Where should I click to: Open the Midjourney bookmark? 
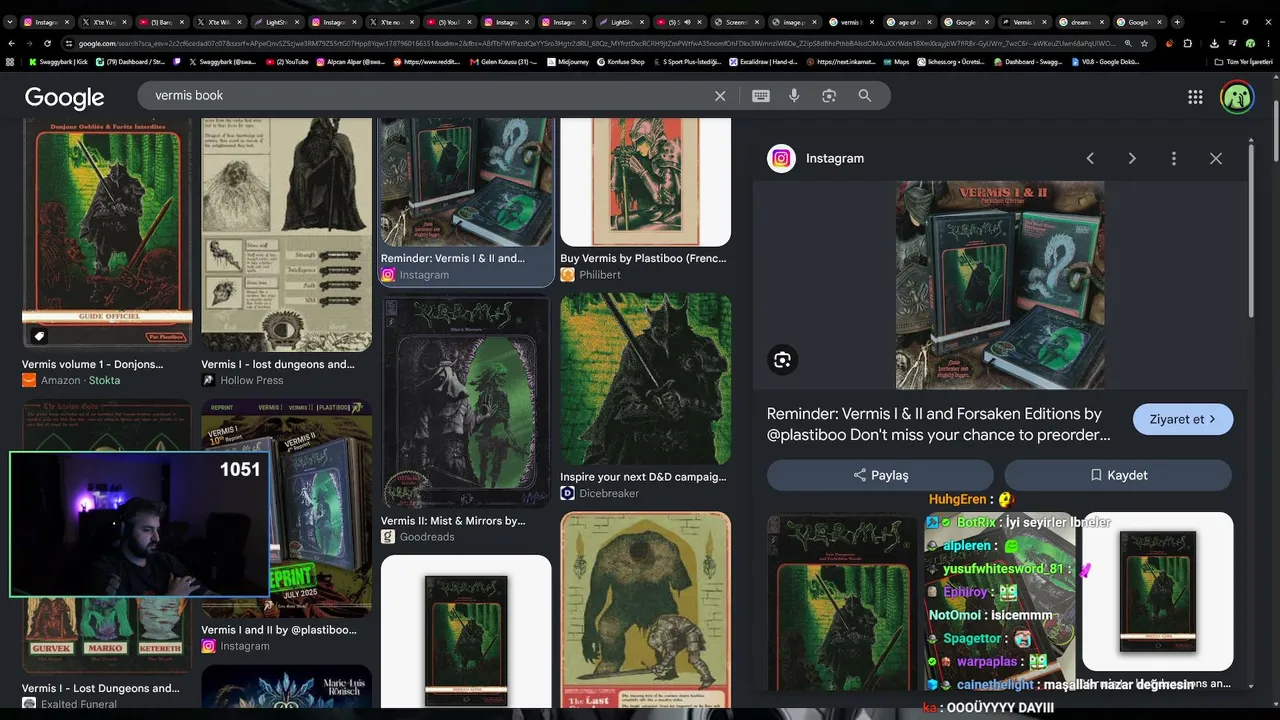(567, 62)
